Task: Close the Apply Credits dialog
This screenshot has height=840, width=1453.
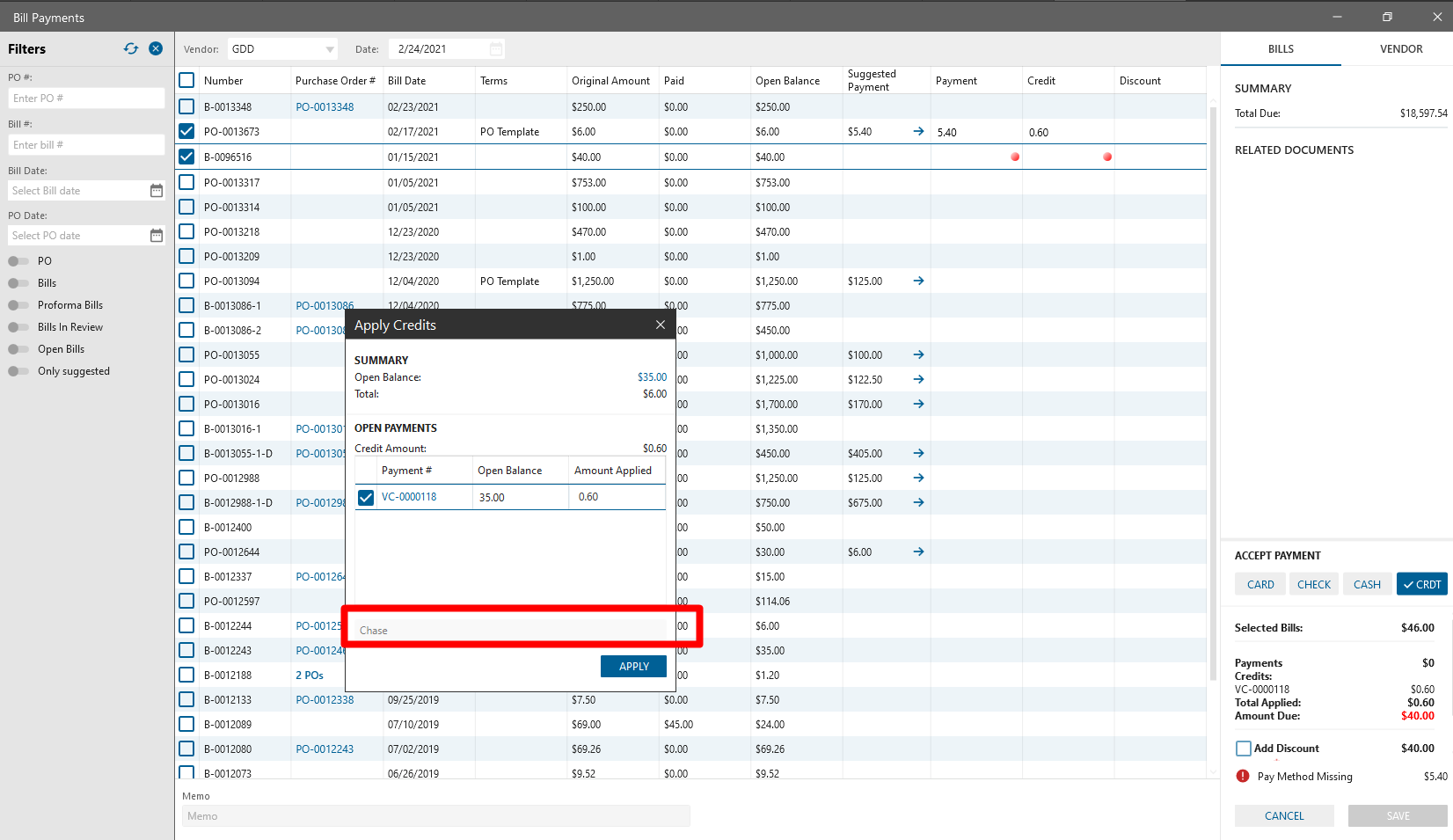Action: 660,325
